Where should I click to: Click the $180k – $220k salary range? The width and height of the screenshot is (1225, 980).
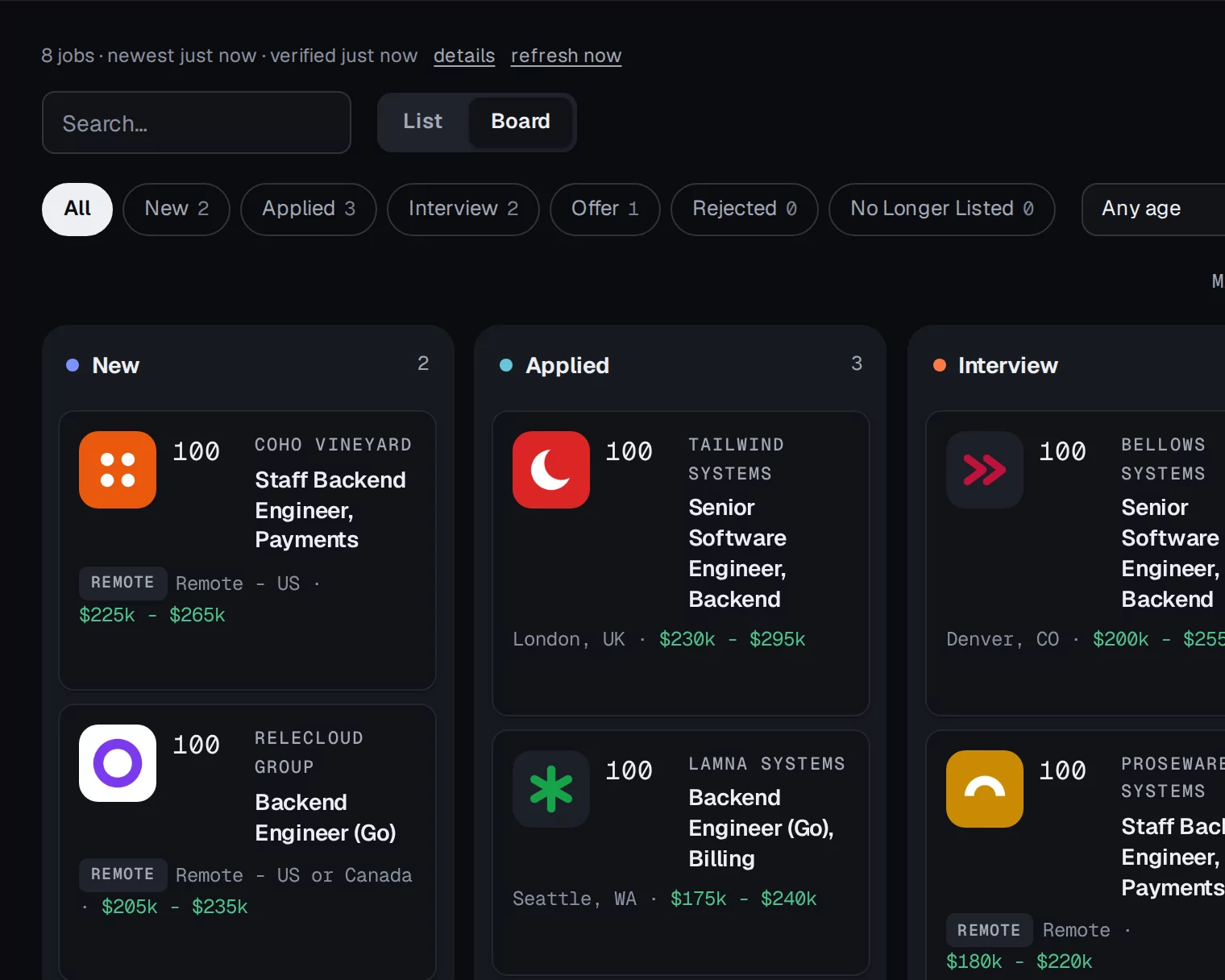point(1019,961)
